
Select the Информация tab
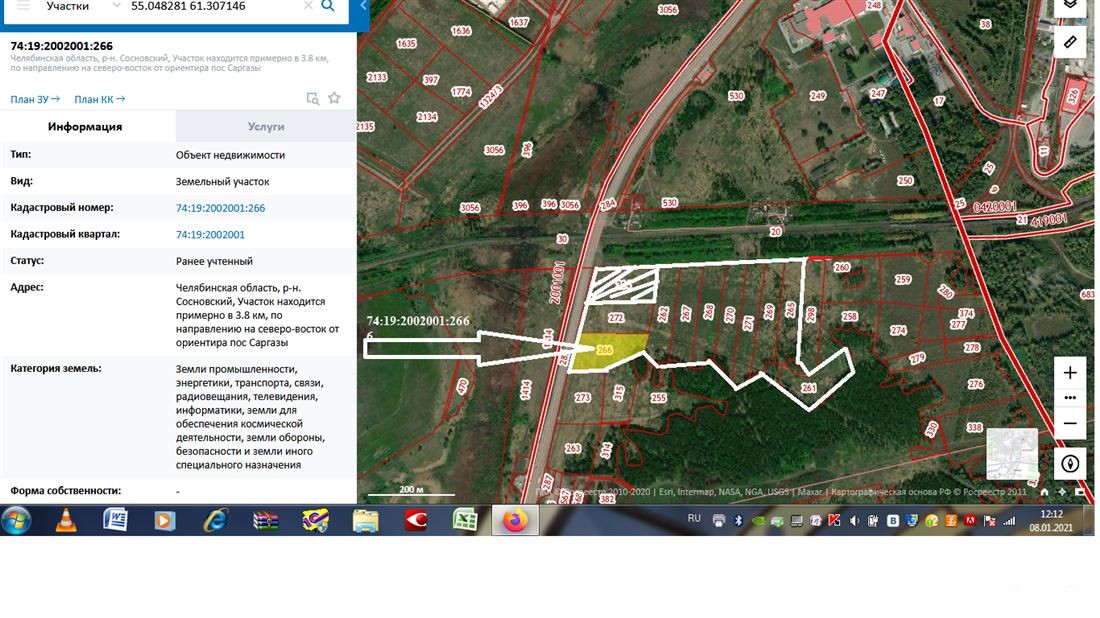click(85, 127)
